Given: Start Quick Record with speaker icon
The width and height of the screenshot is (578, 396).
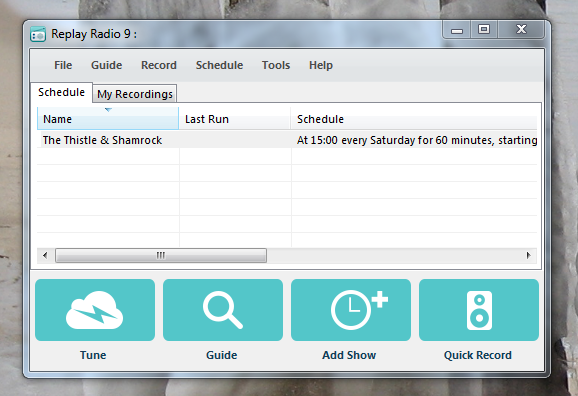Looking at the screenshot, I should coord(479,310).
